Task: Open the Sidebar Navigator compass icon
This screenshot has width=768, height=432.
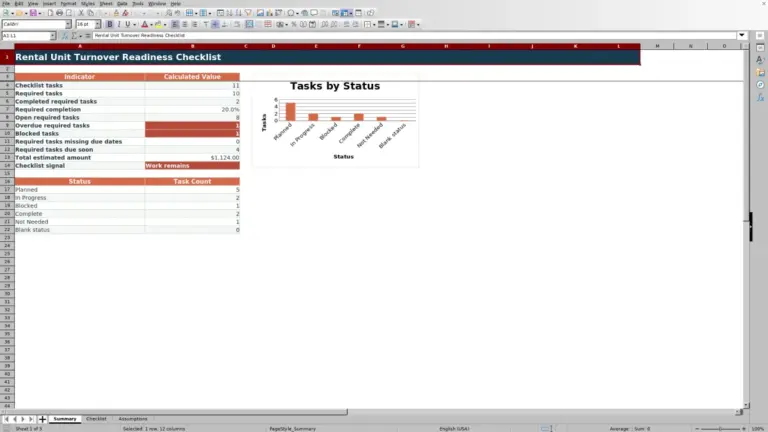Action: [x=760, y=85]
